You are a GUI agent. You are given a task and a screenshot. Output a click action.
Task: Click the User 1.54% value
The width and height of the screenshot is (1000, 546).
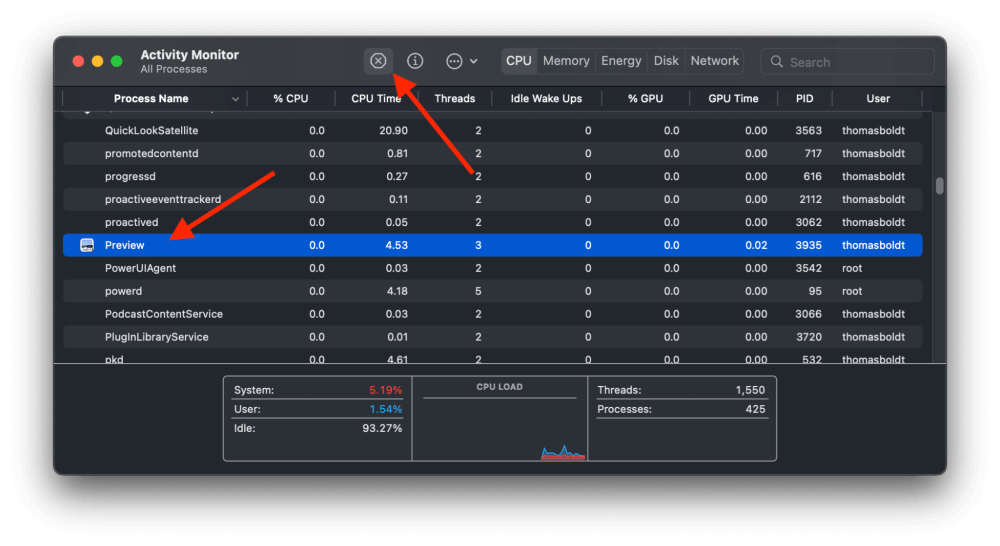386,410
